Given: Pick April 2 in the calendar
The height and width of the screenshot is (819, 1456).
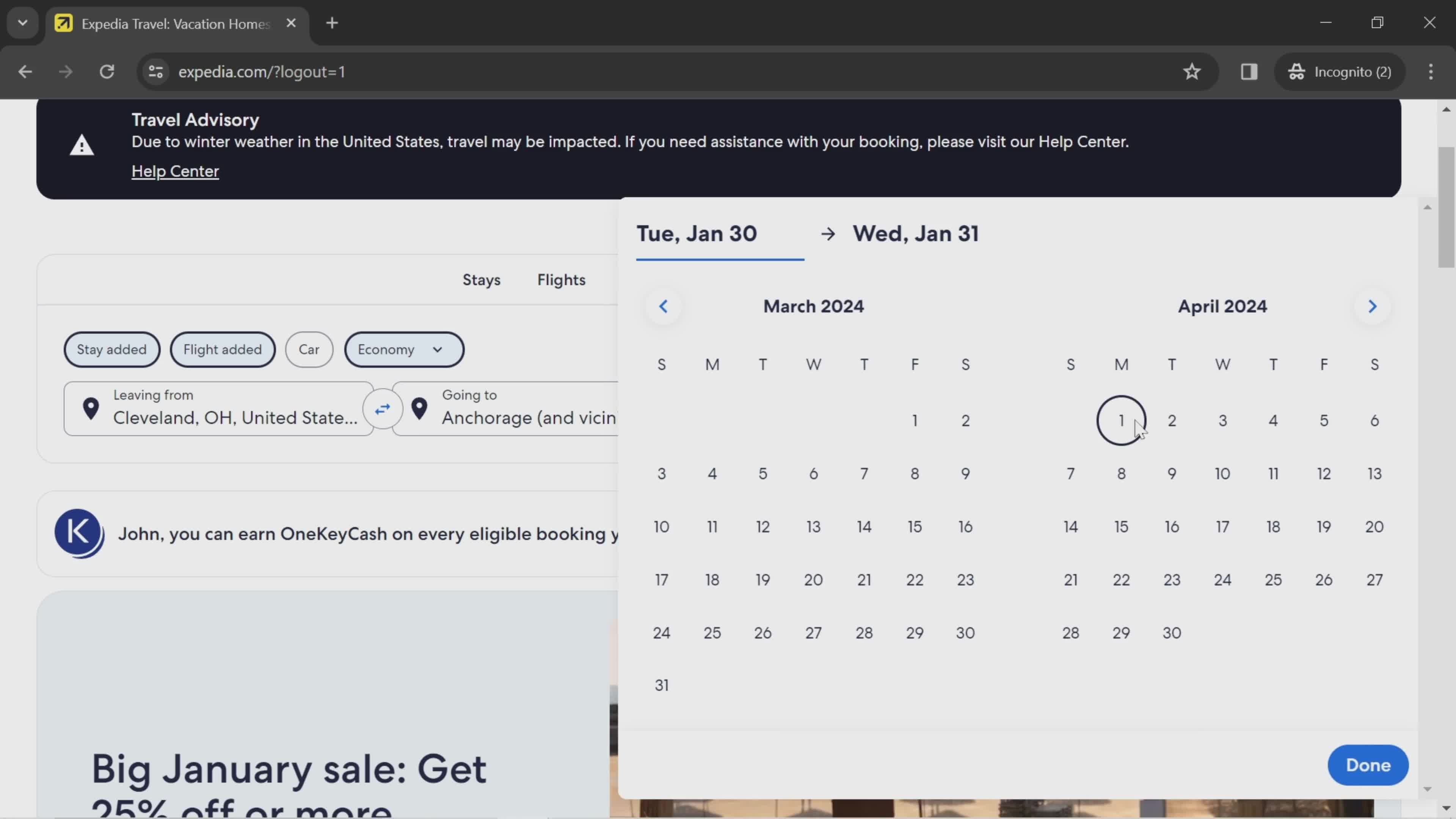Looking at the screenshot, I should 1172,420.
